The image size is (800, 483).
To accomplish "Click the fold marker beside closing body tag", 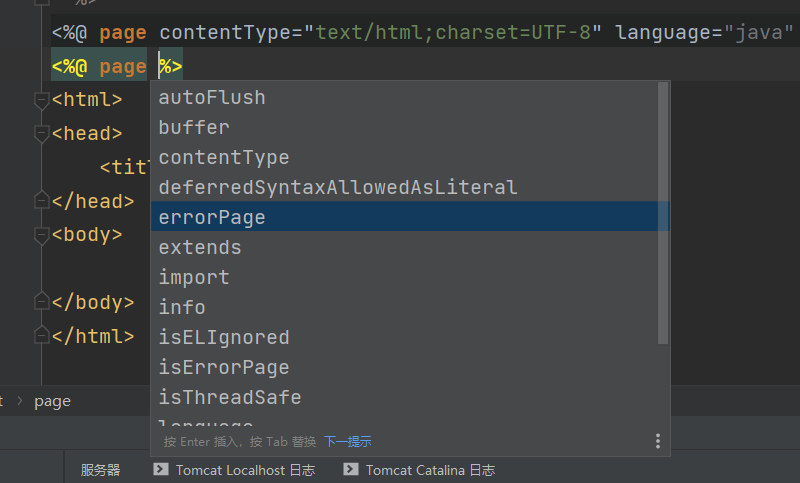I will [41, 303].
